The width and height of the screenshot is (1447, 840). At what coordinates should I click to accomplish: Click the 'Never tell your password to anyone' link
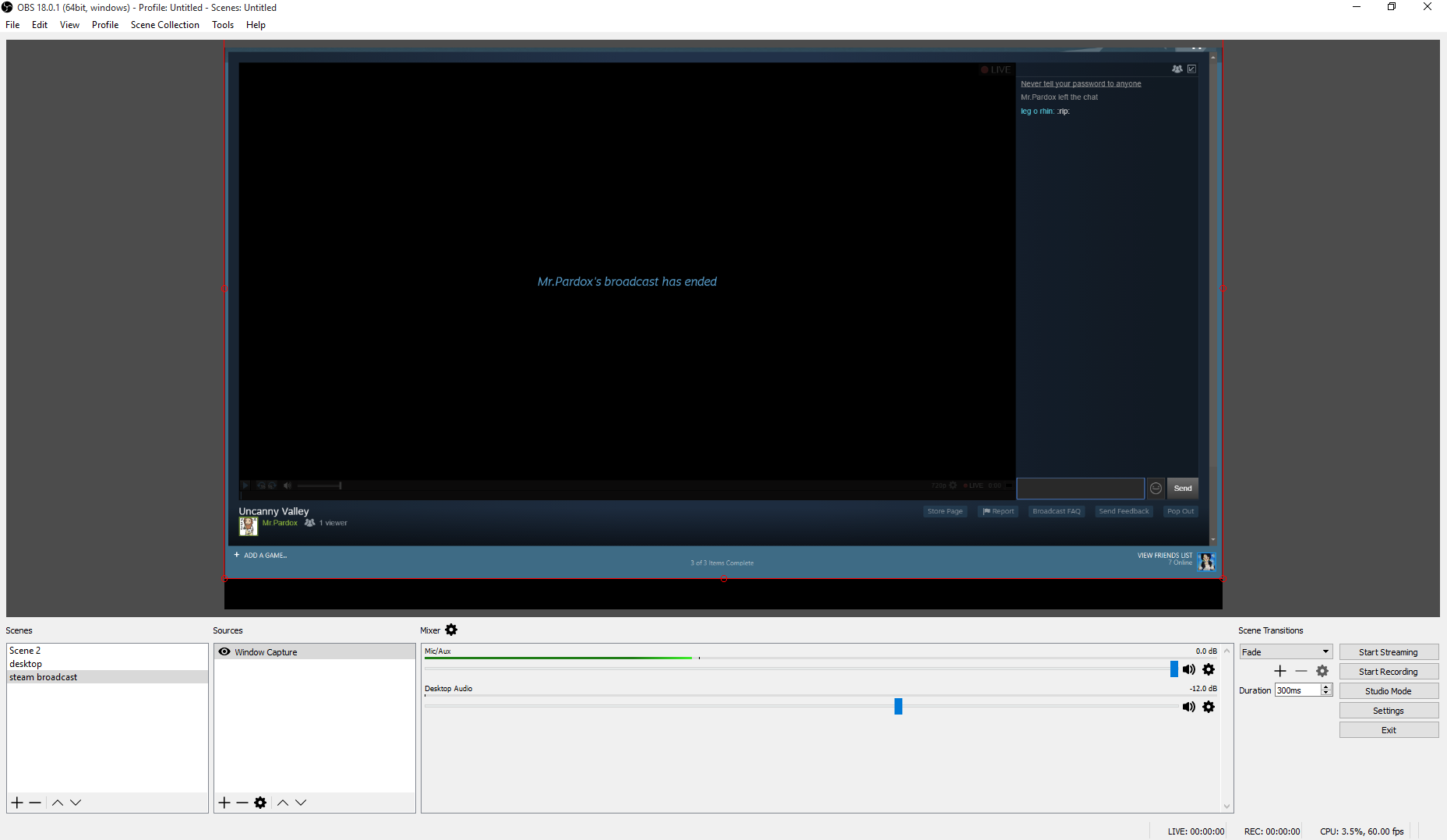[x=1081, y=84]
